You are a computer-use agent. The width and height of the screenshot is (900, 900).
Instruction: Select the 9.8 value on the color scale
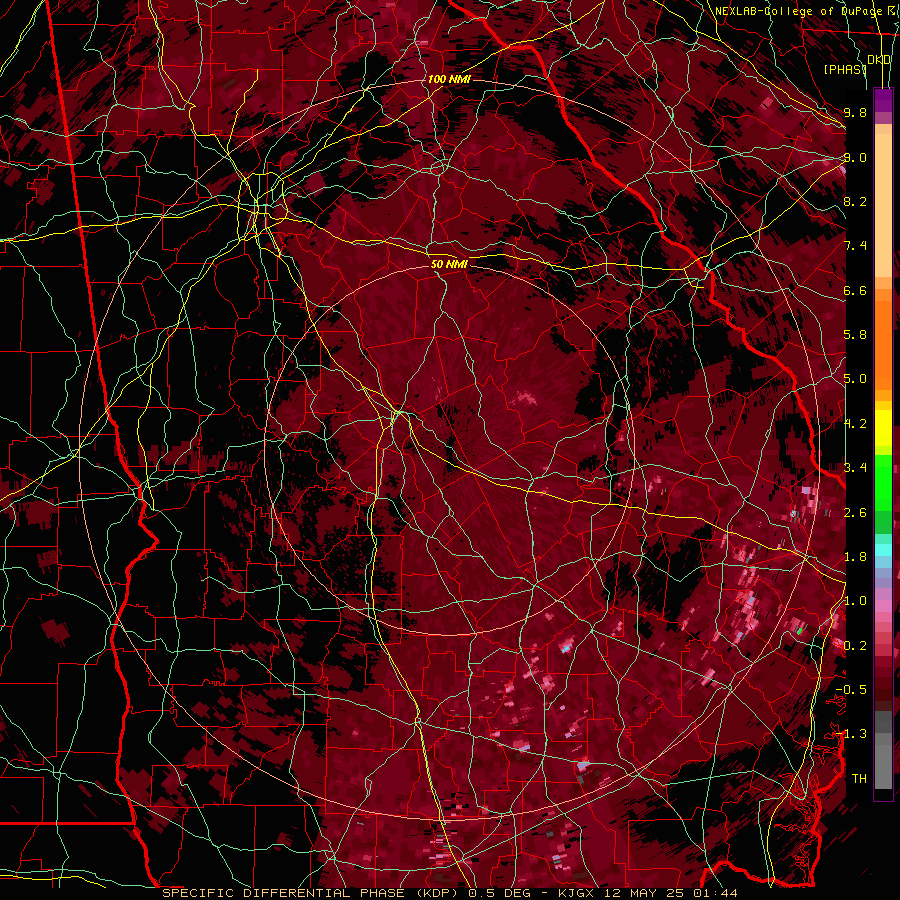point(855,112)
